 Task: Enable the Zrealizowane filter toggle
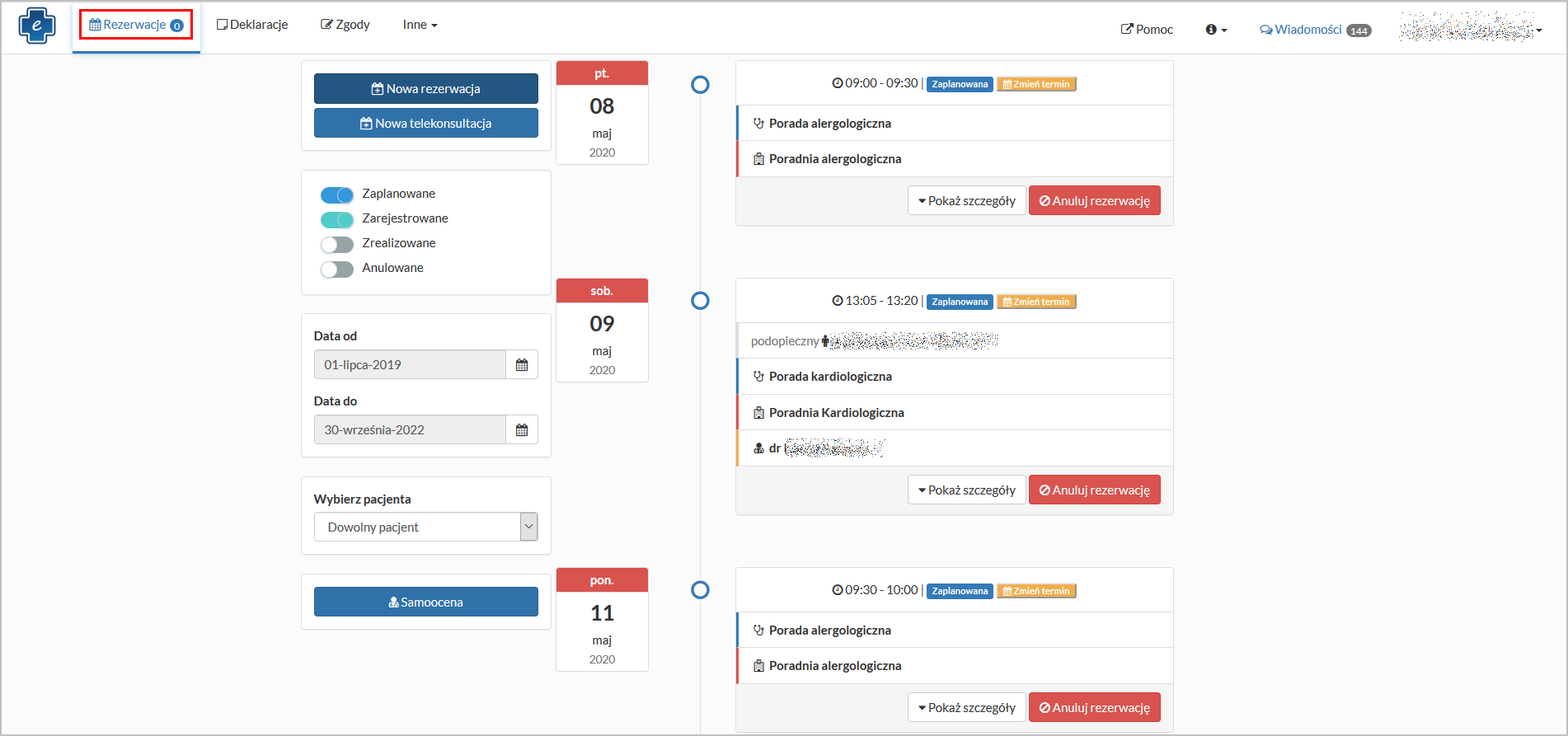(337, 244)
